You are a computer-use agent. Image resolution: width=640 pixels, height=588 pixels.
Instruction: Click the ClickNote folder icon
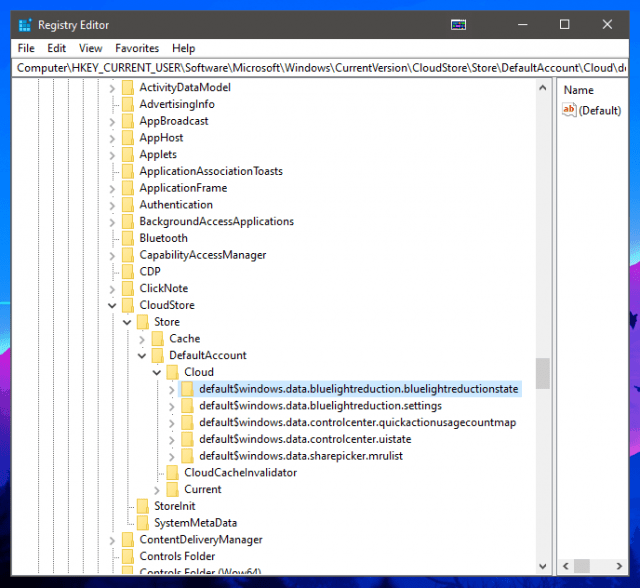[128, 288]
